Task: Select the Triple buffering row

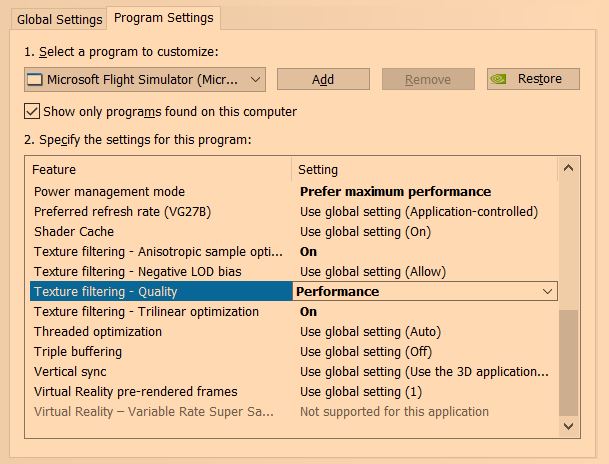Action: 78,351
